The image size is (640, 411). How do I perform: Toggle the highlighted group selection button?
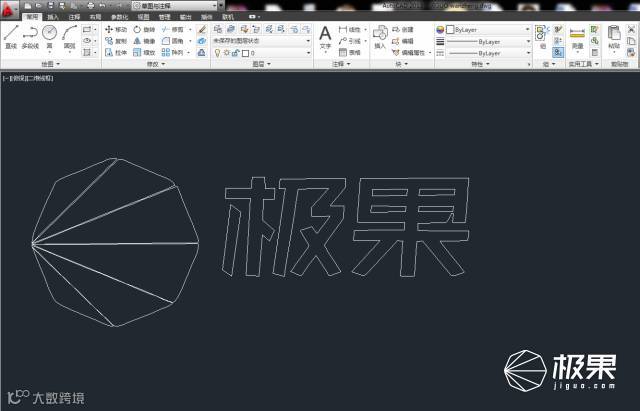coord(558,52)
